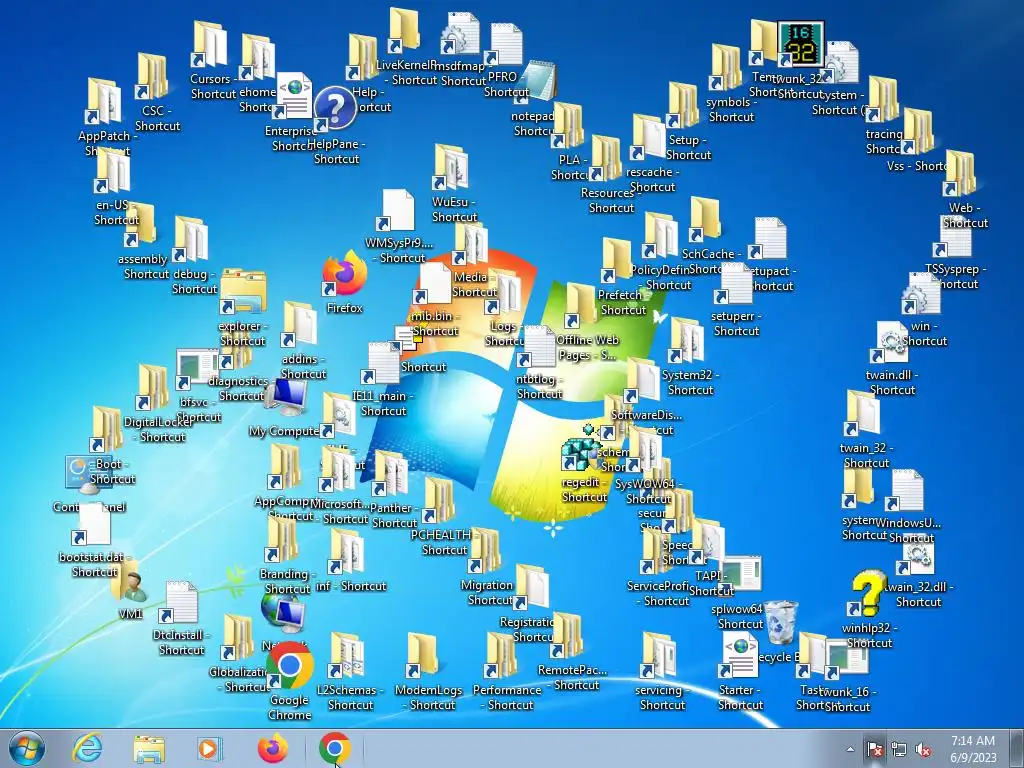Screen dimensions: 1024x768
Task: Open the explorer shortcut icon
Action: [x=242, y=291]
